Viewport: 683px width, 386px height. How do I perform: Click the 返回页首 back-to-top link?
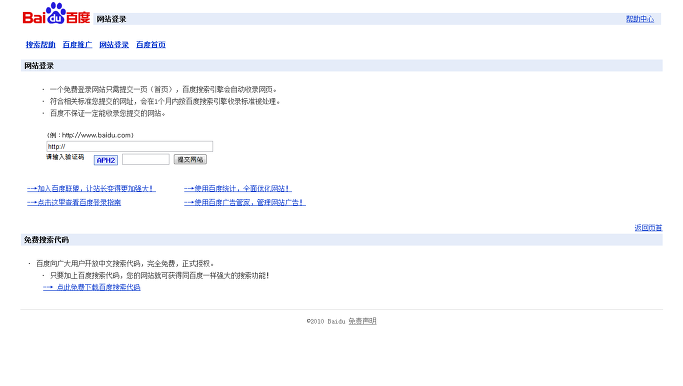click(x=648, y=228)
